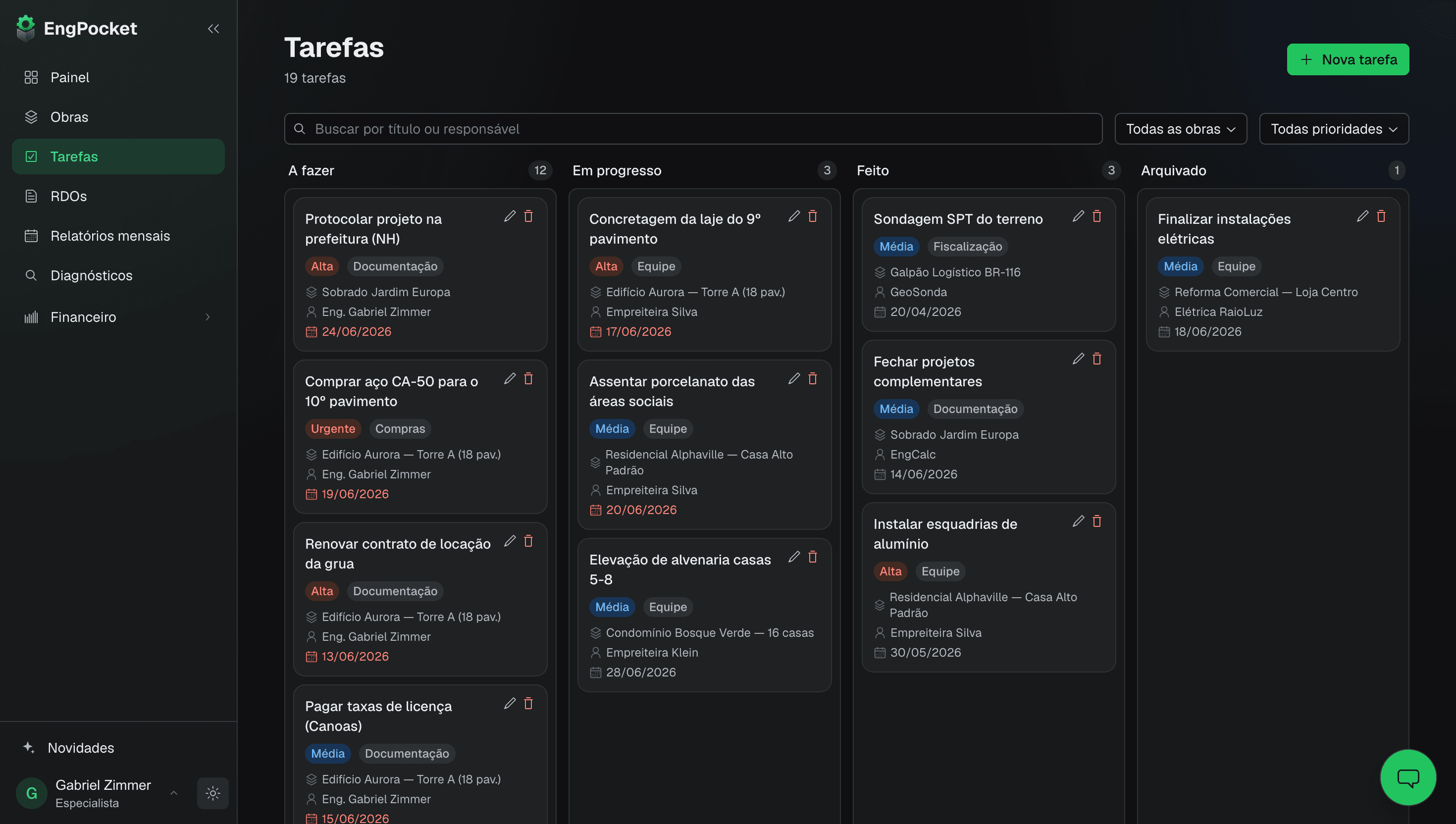Click the Tarefas page heading

pos(334,47)
